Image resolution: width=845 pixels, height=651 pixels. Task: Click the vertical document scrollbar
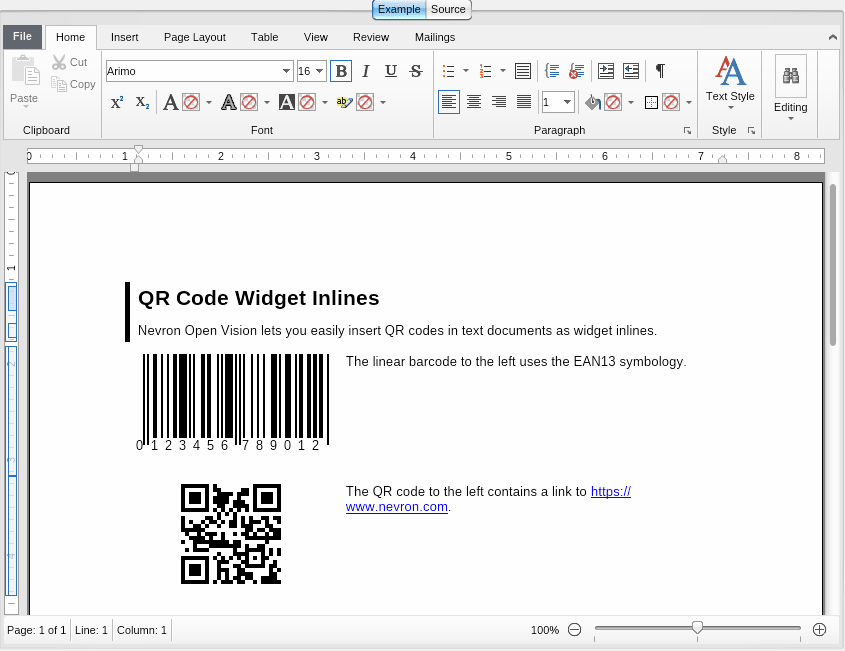point(833,265)
